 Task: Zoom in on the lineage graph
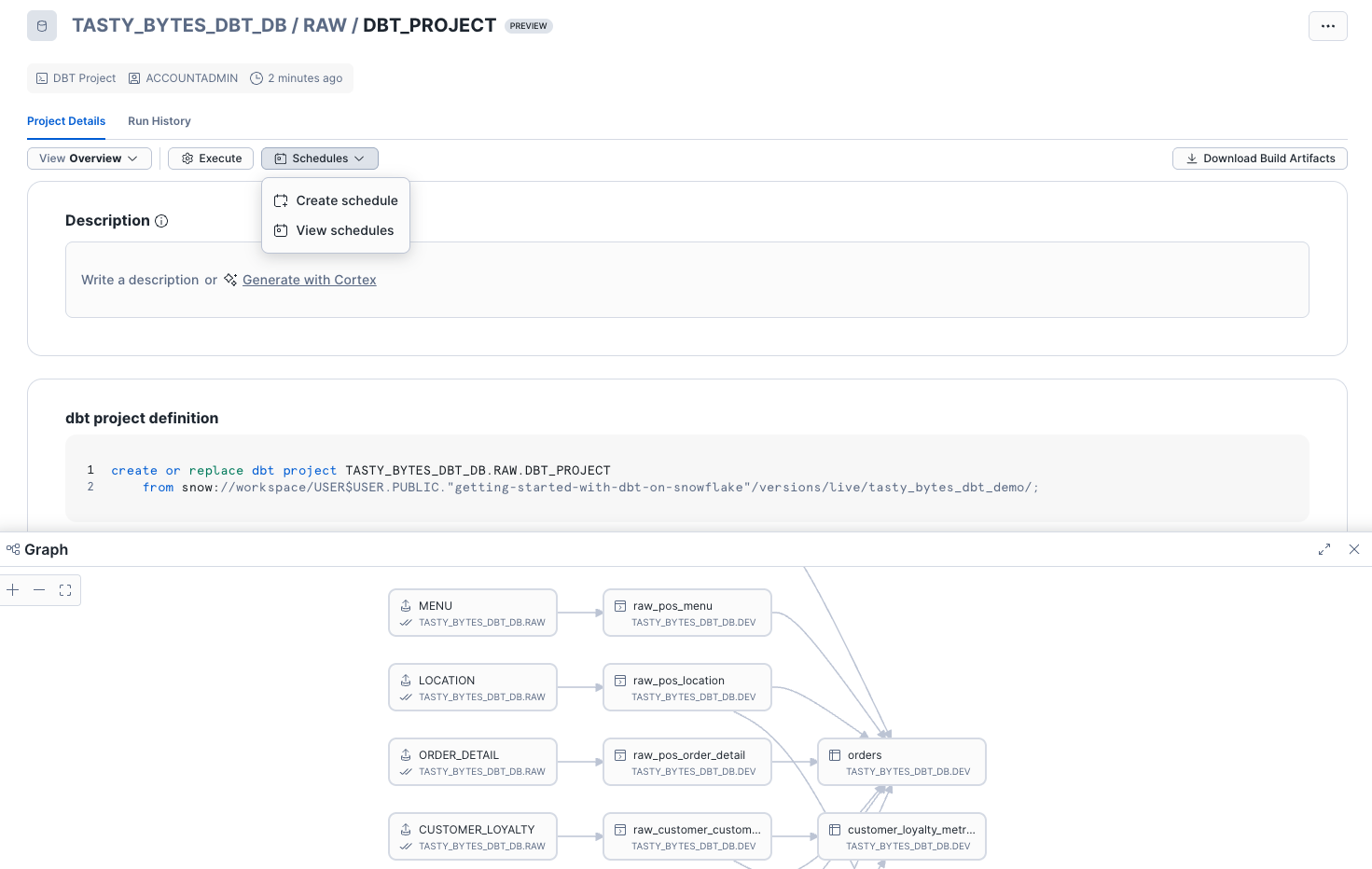12,589
